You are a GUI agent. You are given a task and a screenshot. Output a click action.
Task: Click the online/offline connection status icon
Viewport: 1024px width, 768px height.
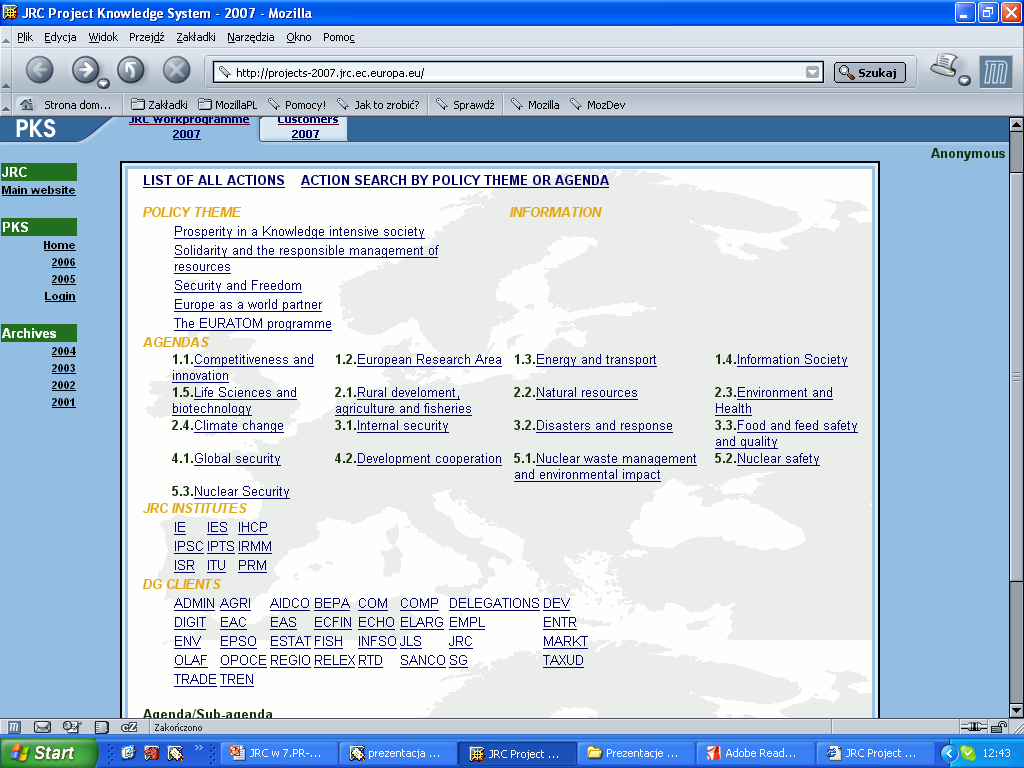974,727
